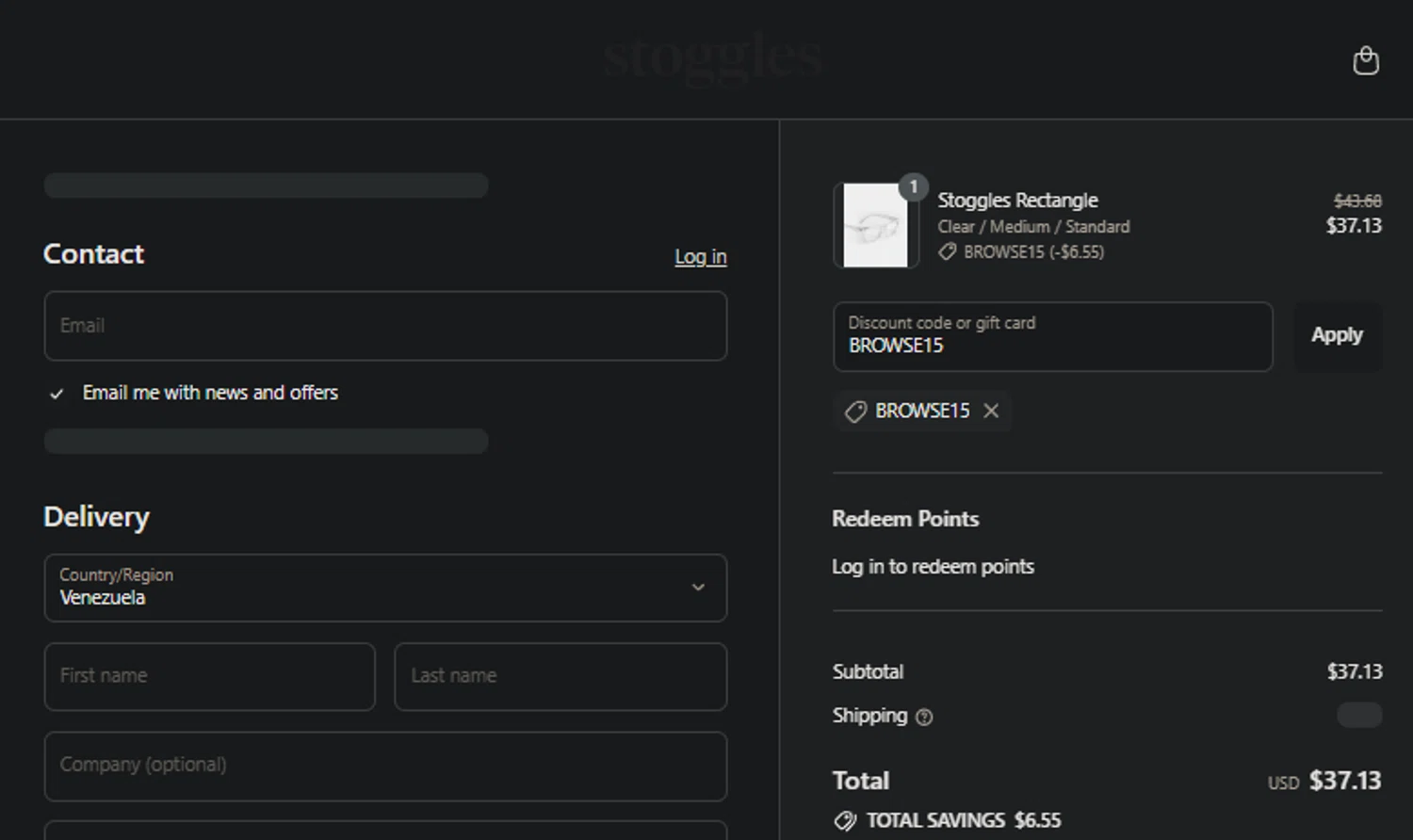The width and height of the screenshot is (1413, 840).
Task: Click the Delivery section heading
Action: (96, 517)
